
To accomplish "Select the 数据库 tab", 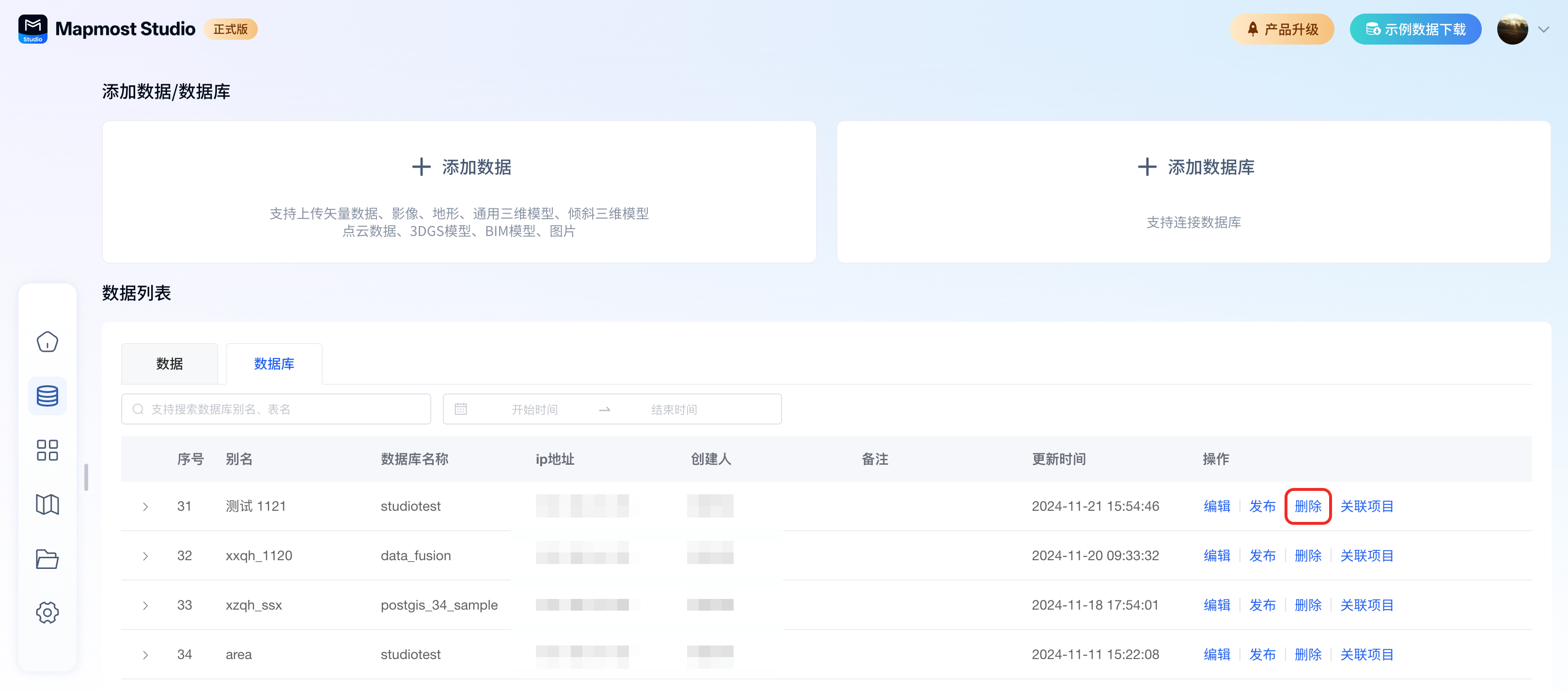I will click(274, 364).
